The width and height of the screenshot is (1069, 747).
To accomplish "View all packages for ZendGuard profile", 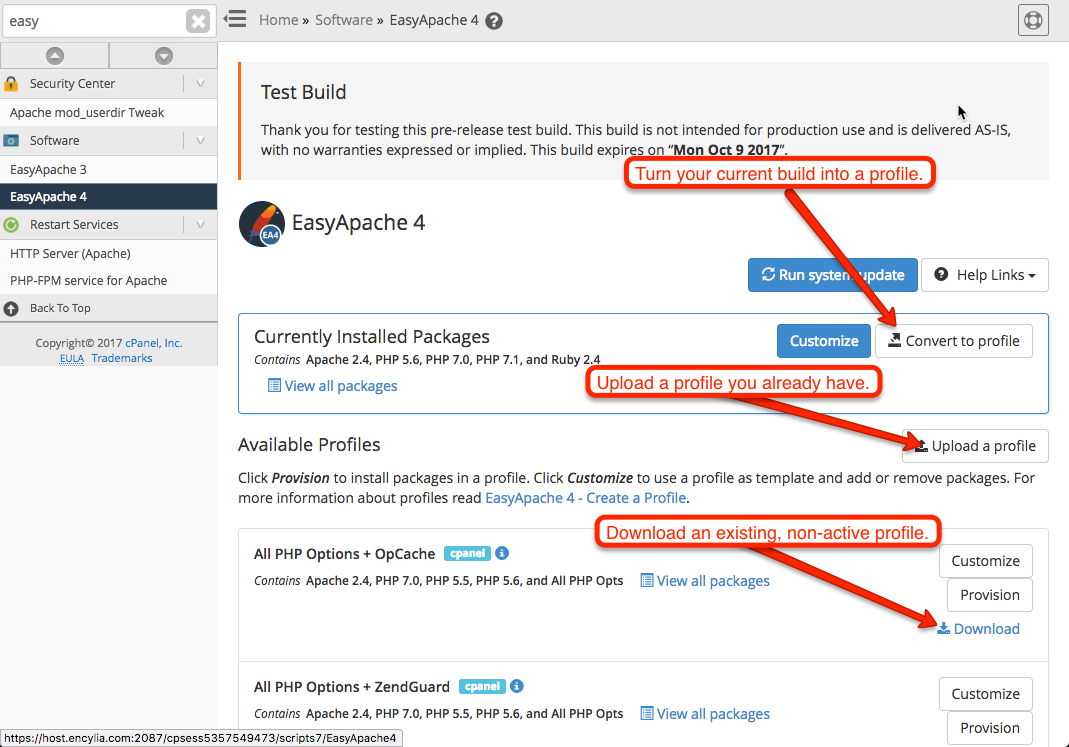I will [x=705, y=714].
